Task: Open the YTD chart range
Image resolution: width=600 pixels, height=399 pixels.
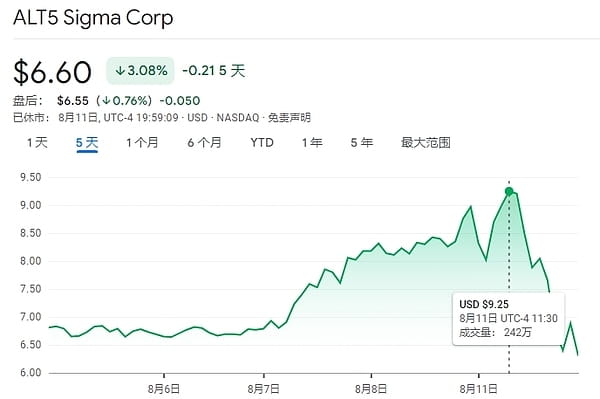Action: [262, 143]
